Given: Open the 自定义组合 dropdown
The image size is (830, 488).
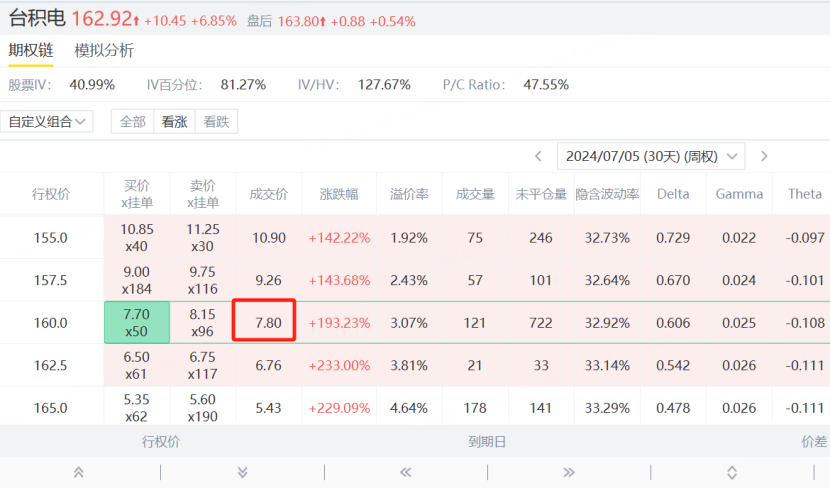Looking at the screenshot, I should pyautogui.click(x=47, y=122).
